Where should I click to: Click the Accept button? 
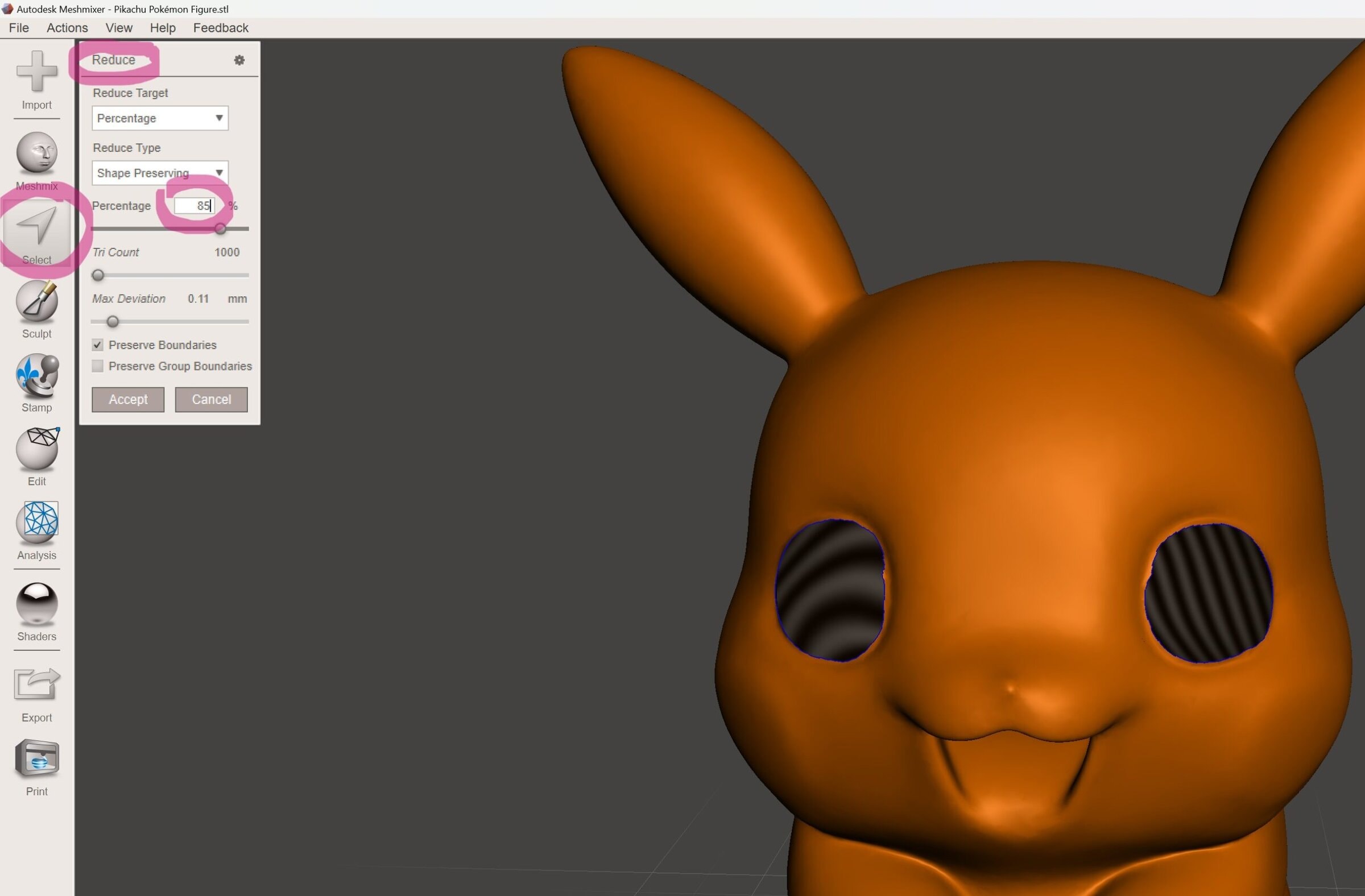[x=128, y=400]
